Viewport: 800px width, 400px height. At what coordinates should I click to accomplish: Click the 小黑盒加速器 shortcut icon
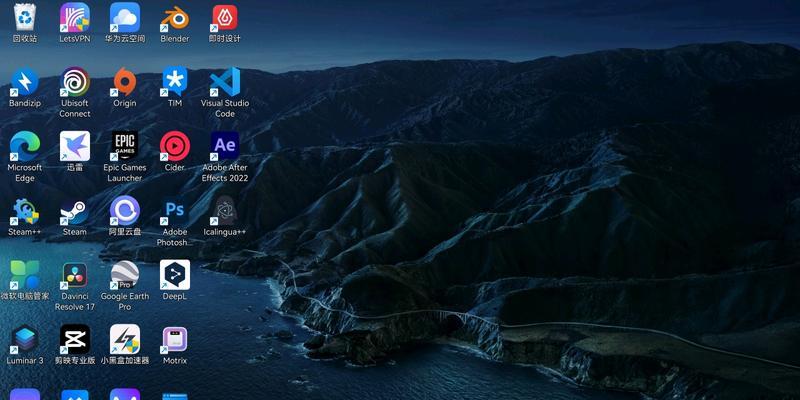tap(125, 339)
